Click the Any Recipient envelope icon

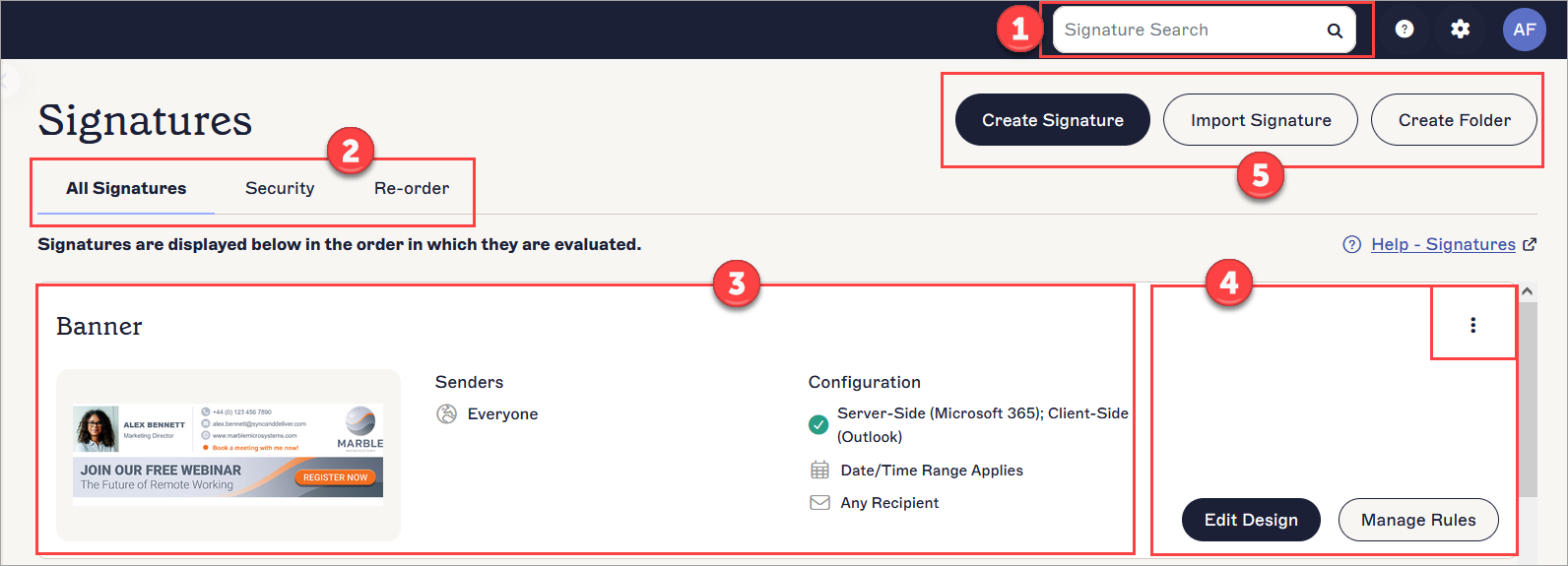click(819, 503)
